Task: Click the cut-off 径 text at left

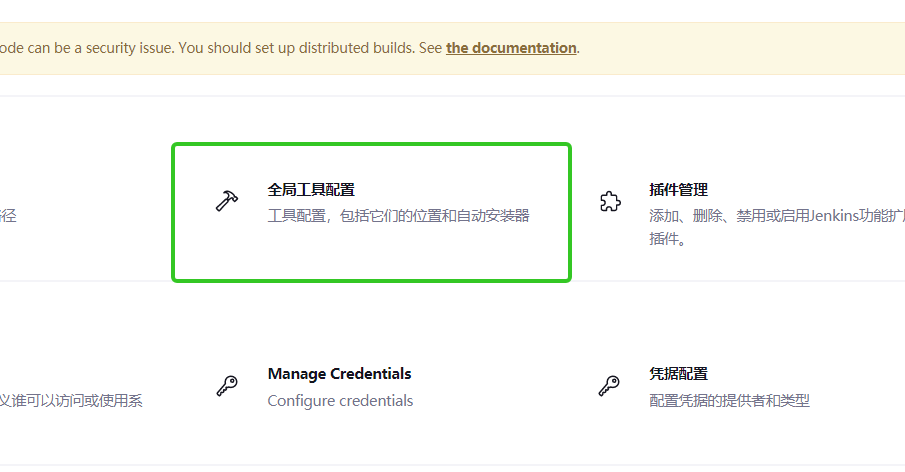Action: point(8,216)
